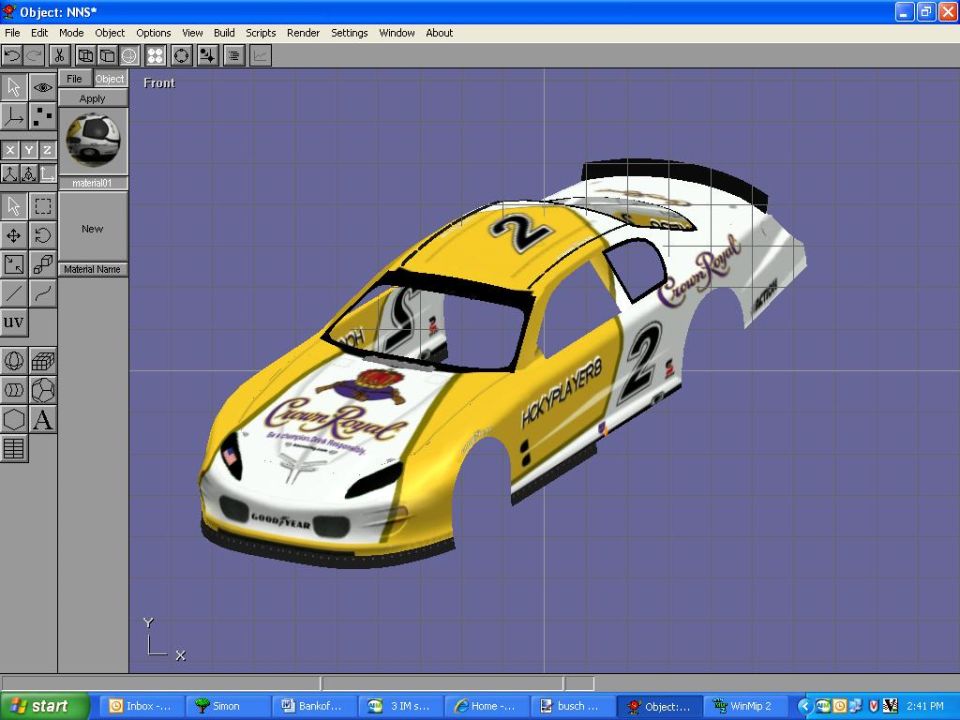
Task: Toggle the Z axis lock
Action: 47,150
